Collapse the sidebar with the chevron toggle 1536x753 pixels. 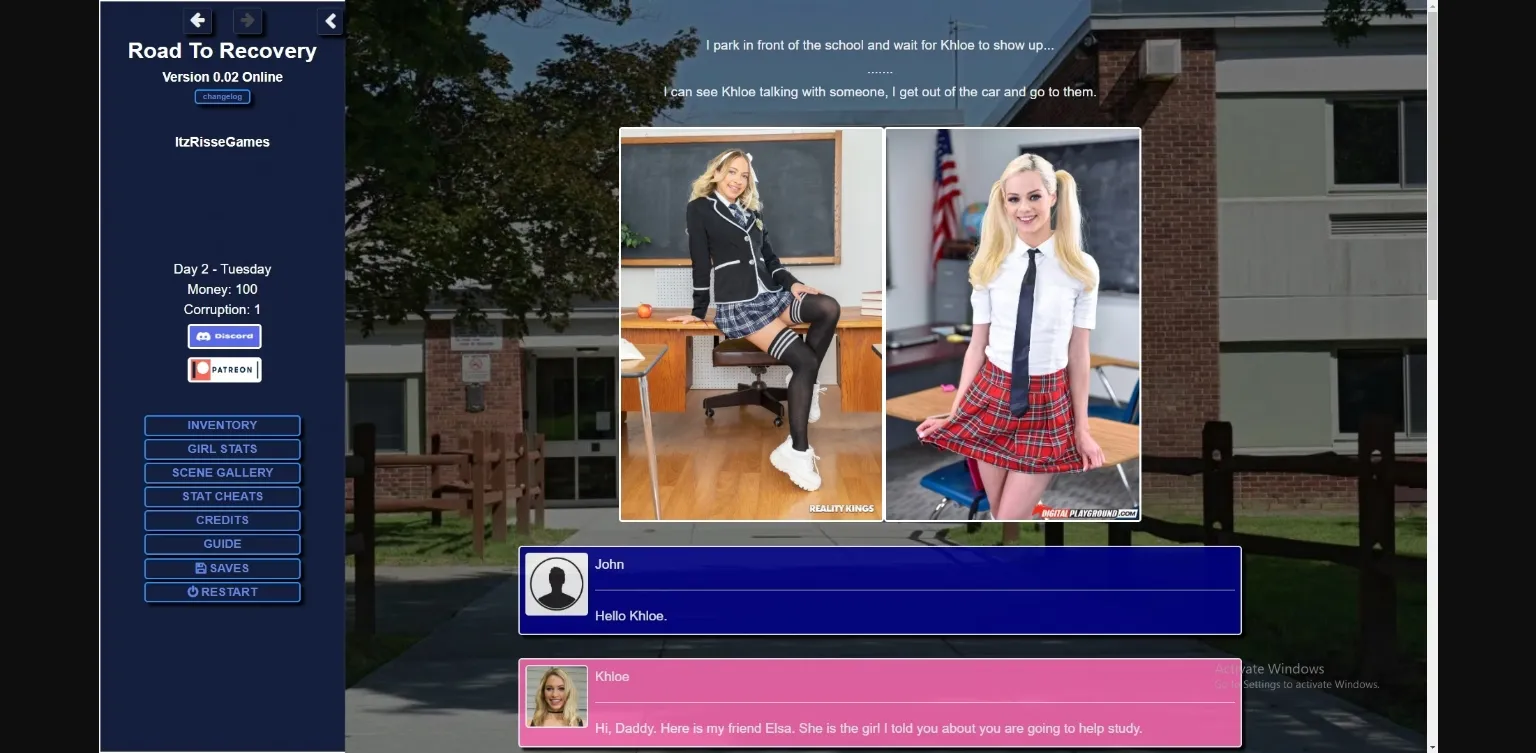click(330, 21)
